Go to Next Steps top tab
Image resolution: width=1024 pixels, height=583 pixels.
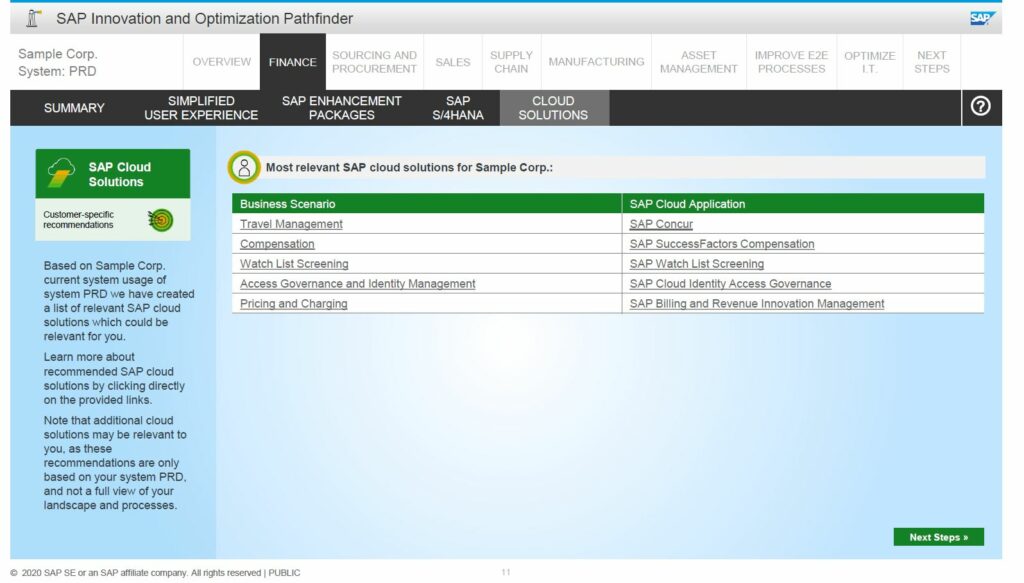pyautogui.click(x=932, y=62)
